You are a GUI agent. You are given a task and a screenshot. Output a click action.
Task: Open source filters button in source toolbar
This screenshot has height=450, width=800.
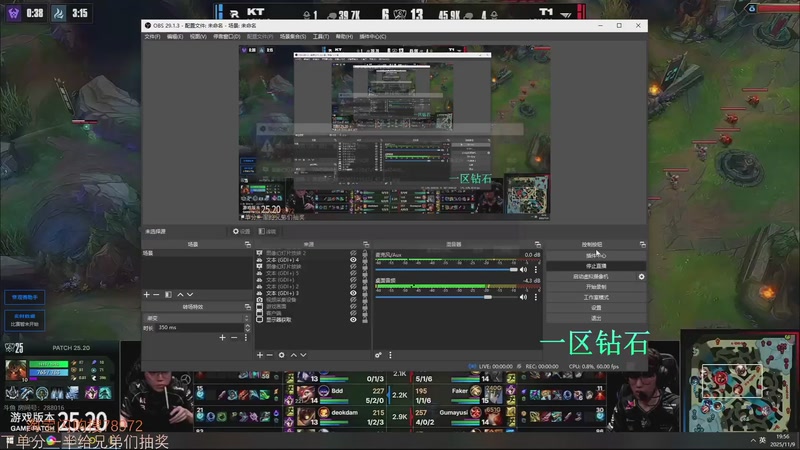[x=267, y=231]
